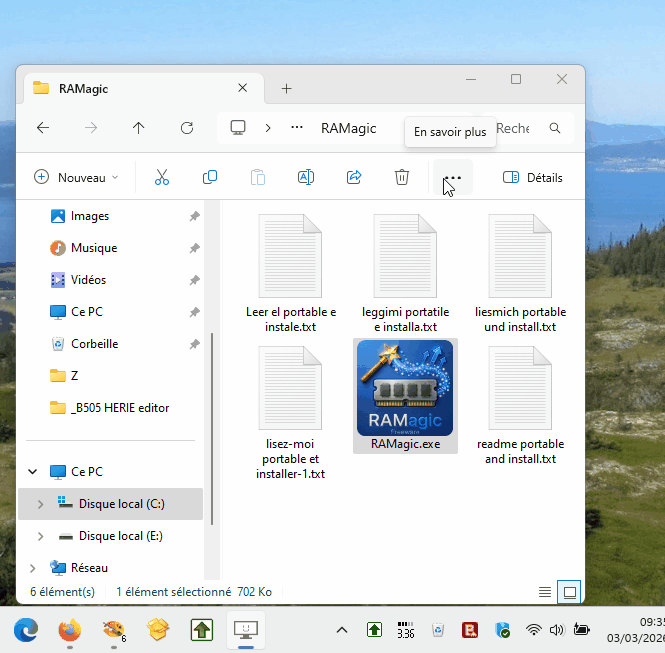Select the file liesmich portable und install.txt
Image resolution: width=665 pixels, height=653 pixels.
(520, 273)
